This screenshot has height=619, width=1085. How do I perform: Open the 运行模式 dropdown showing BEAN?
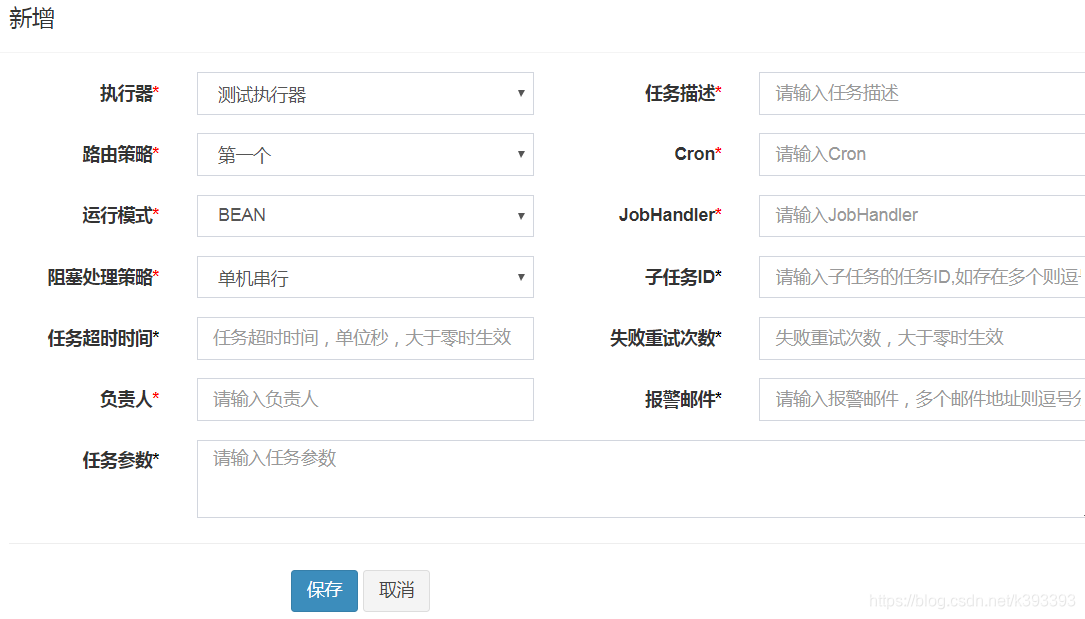click(365, 216)
